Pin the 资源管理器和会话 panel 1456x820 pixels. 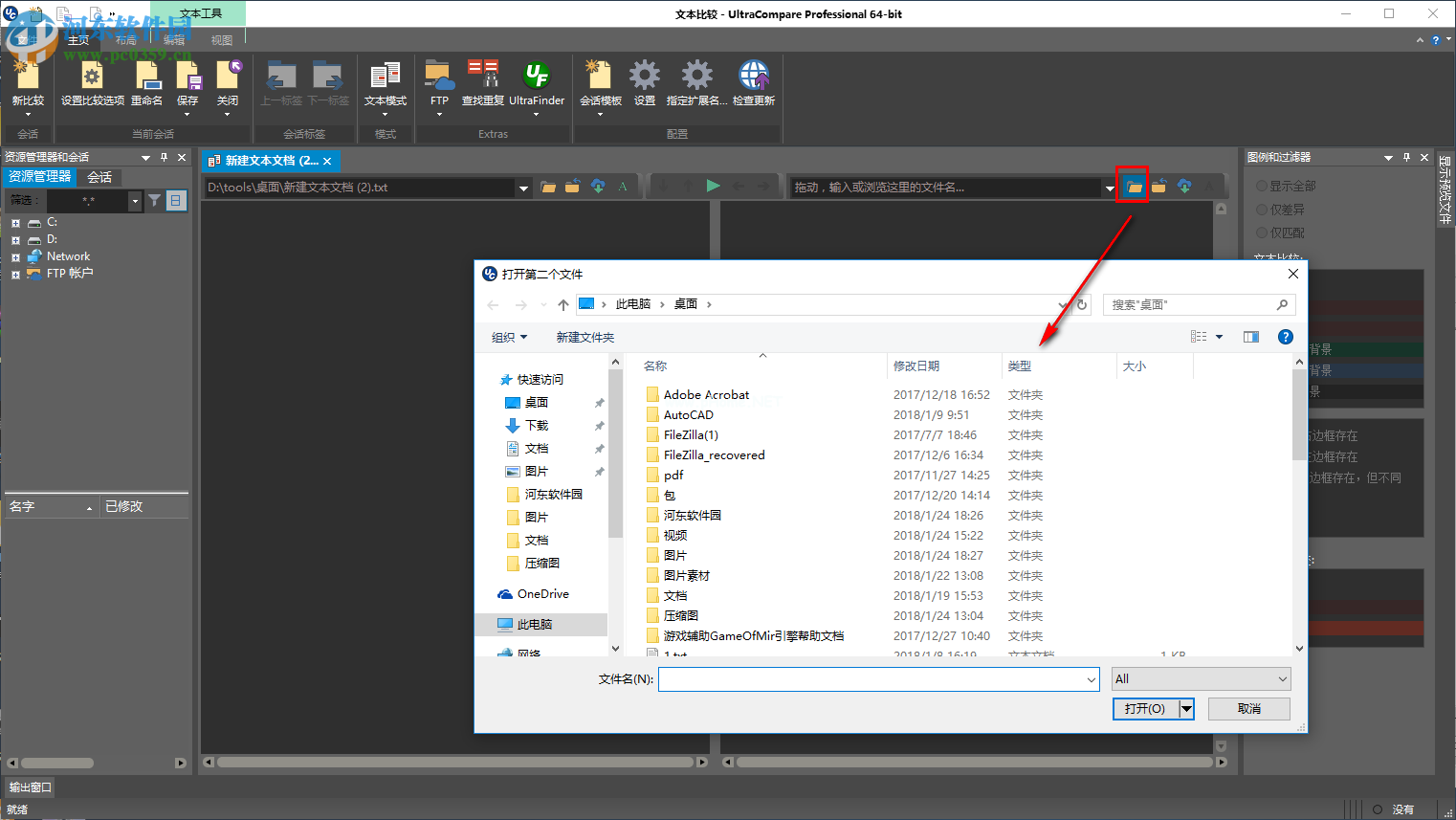point(164,157)
